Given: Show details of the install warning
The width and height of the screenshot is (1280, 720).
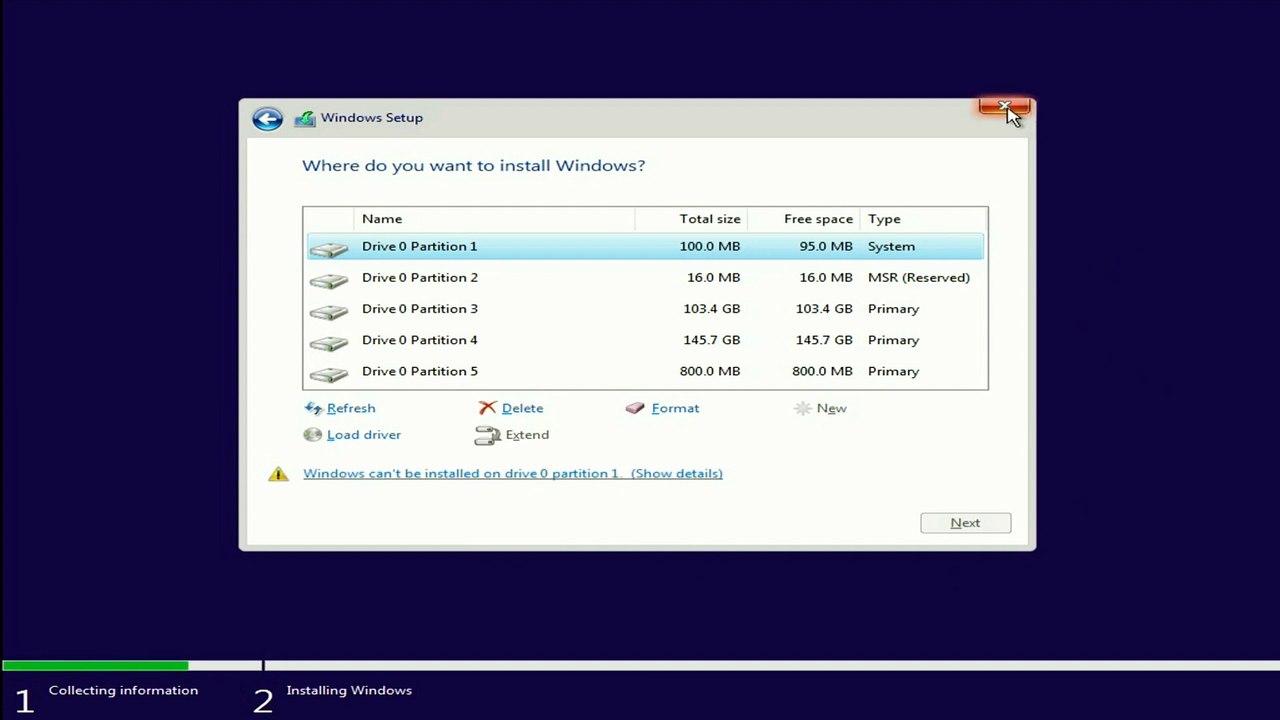Looking at the screenshot, I should [676, 474].
